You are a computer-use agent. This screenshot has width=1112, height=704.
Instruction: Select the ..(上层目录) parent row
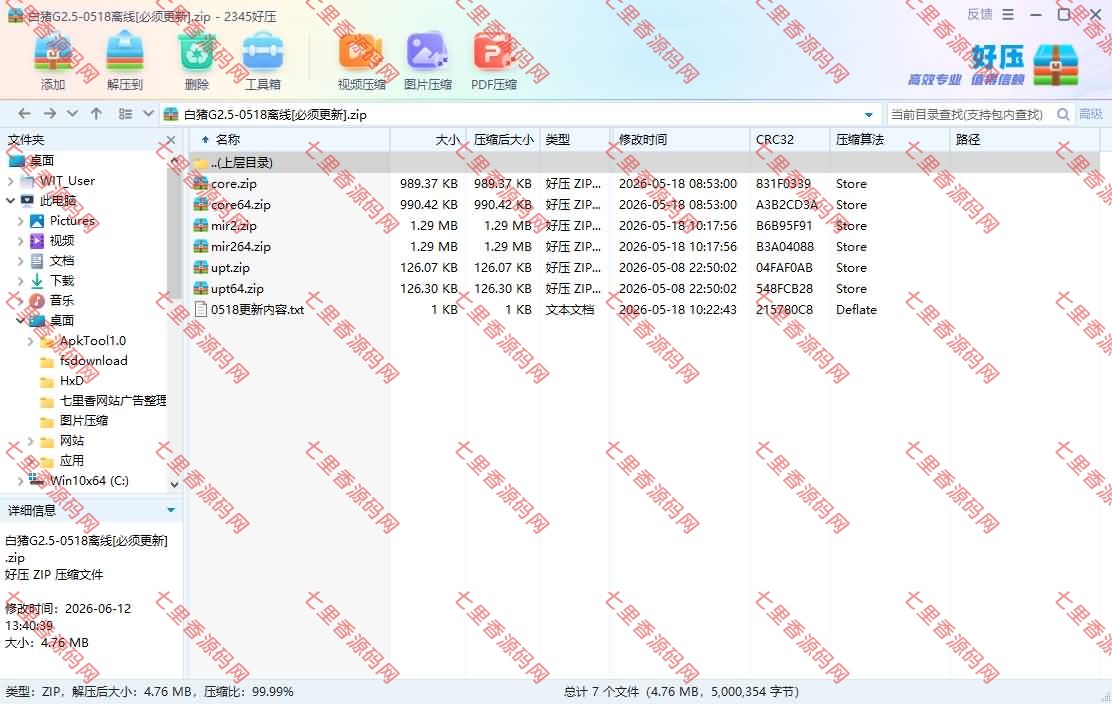tap(644, 162)
